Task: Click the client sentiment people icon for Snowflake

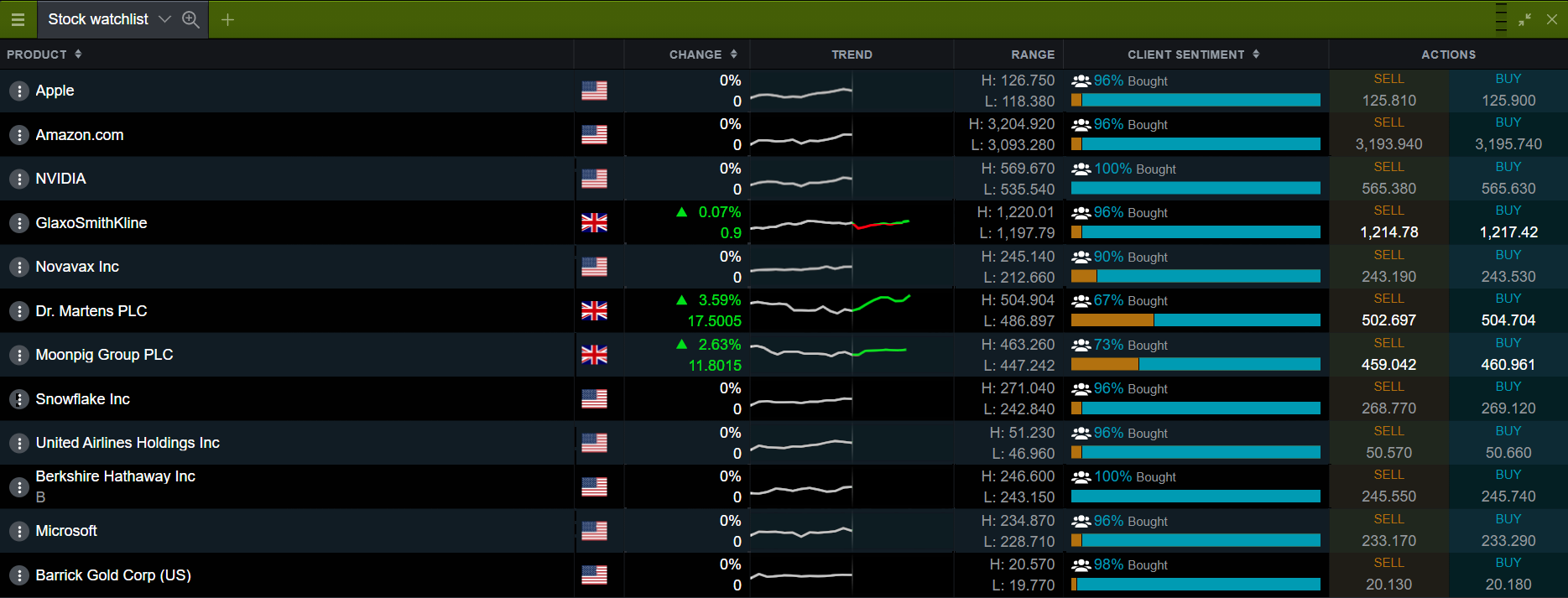Action: tap(1081, 389)
